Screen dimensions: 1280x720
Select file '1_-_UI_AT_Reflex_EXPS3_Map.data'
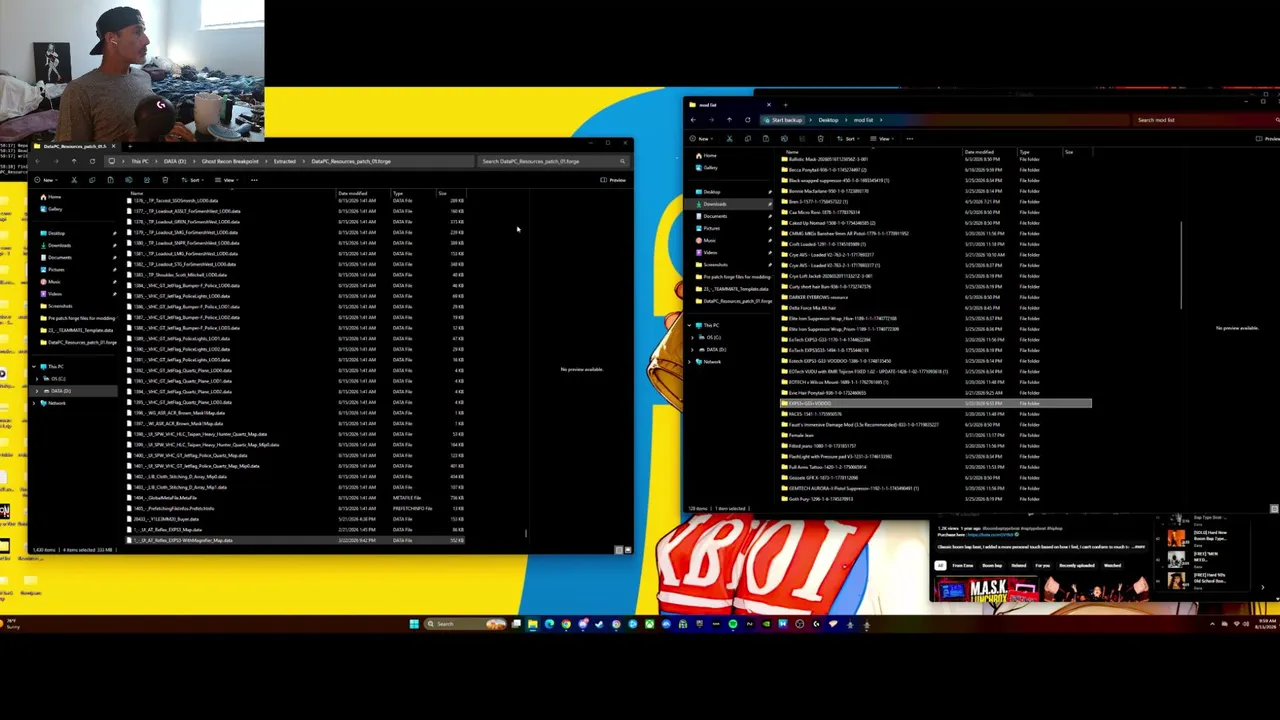pyautogui.click(x=168, y=530)
